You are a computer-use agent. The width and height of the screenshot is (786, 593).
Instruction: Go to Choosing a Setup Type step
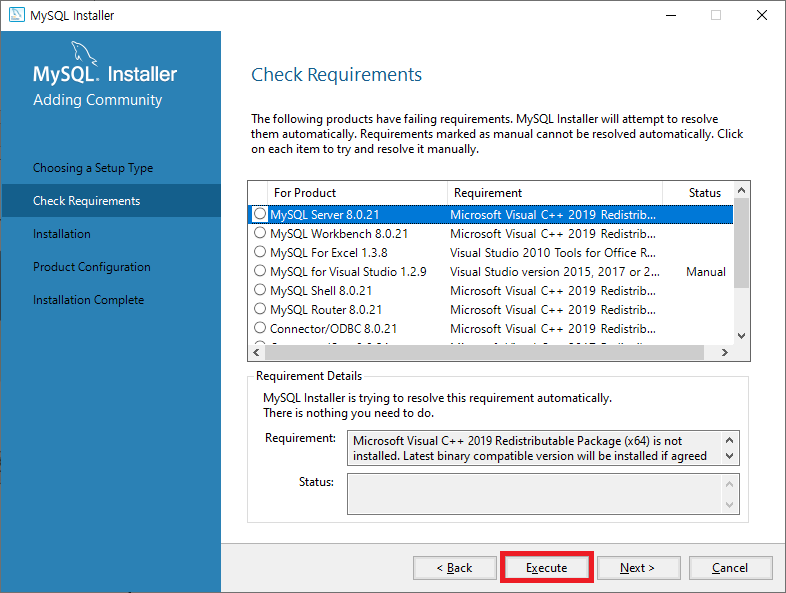tap(93, 168)
